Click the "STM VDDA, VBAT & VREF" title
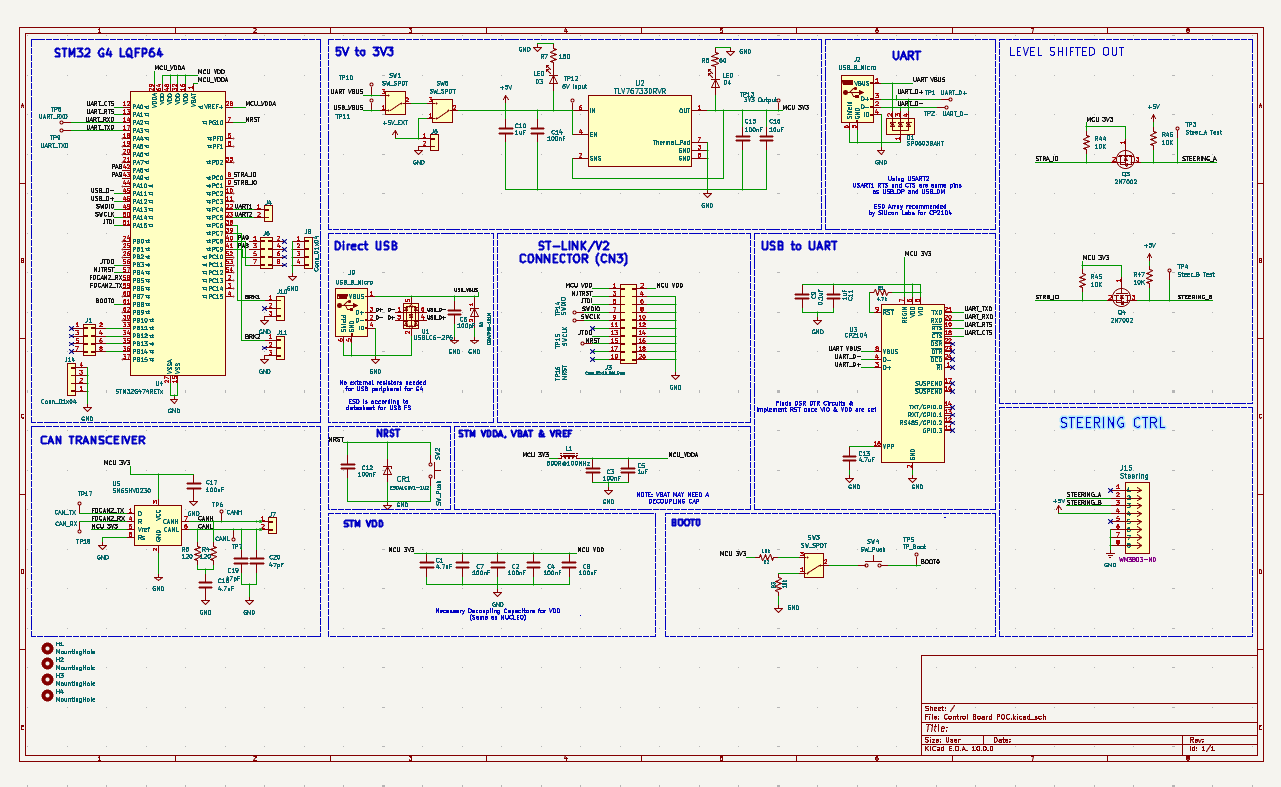 (x=514, y=434)
